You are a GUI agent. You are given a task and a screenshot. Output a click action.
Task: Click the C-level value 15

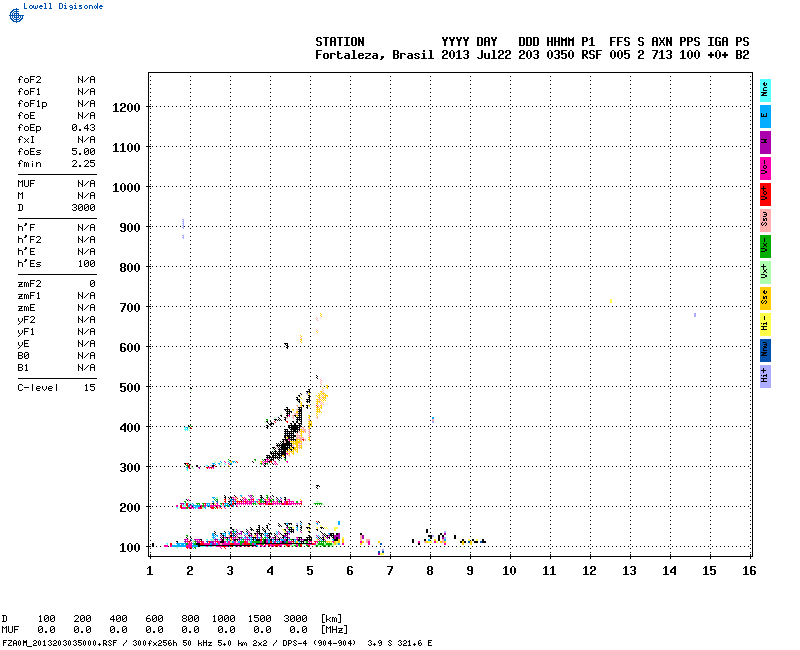click(89, 388)
